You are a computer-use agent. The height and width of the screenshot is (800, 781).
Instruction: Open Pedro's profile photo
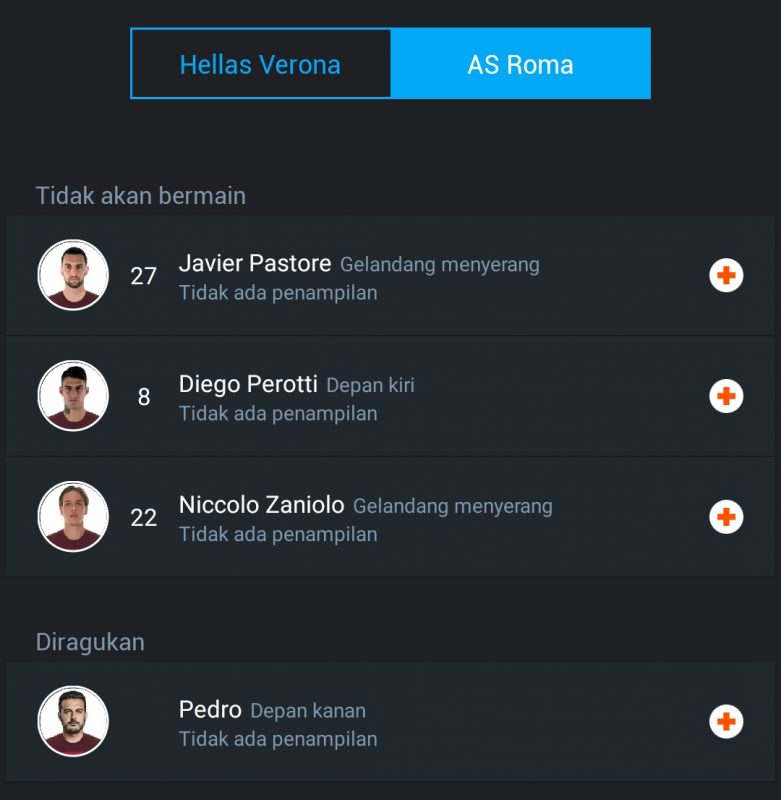(73, 721)
